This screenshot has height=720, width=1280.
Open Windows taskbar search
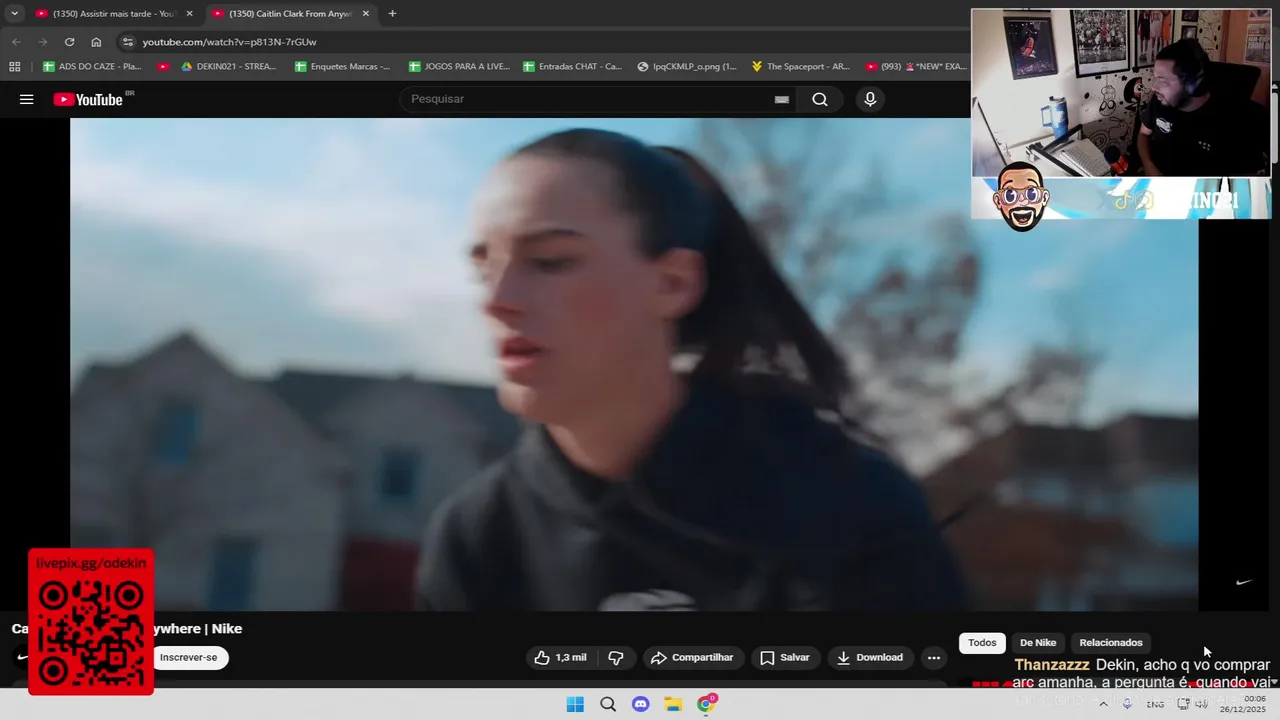tap(608, 704)
